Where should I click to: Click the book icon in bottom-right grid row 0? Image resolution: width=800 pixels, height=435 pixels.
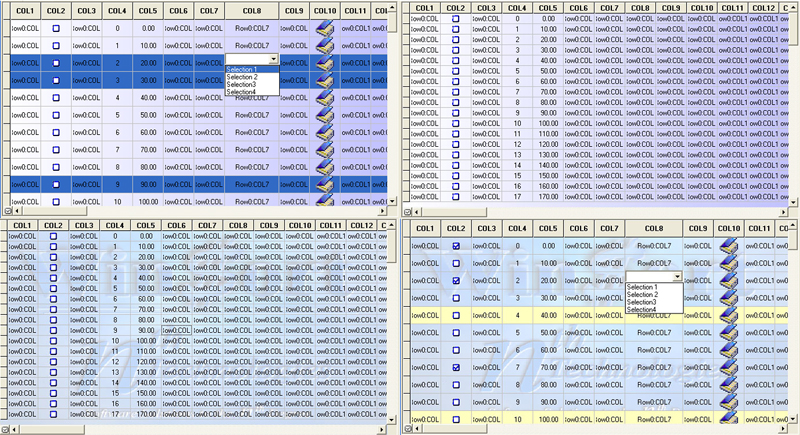[730, 245]
